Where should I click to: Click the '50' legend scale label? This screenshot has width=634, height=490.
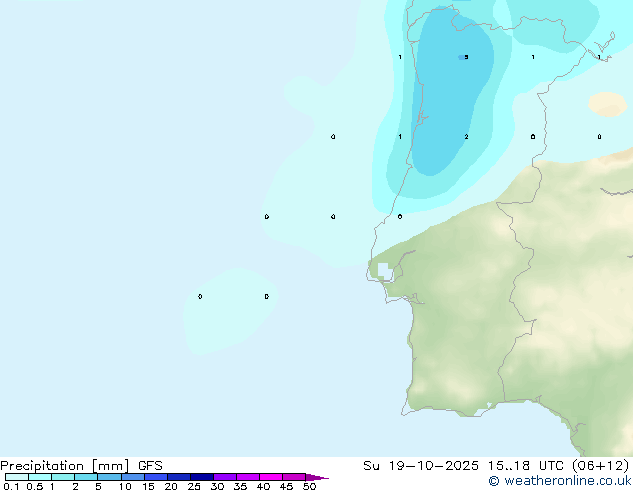pos(309,486)
